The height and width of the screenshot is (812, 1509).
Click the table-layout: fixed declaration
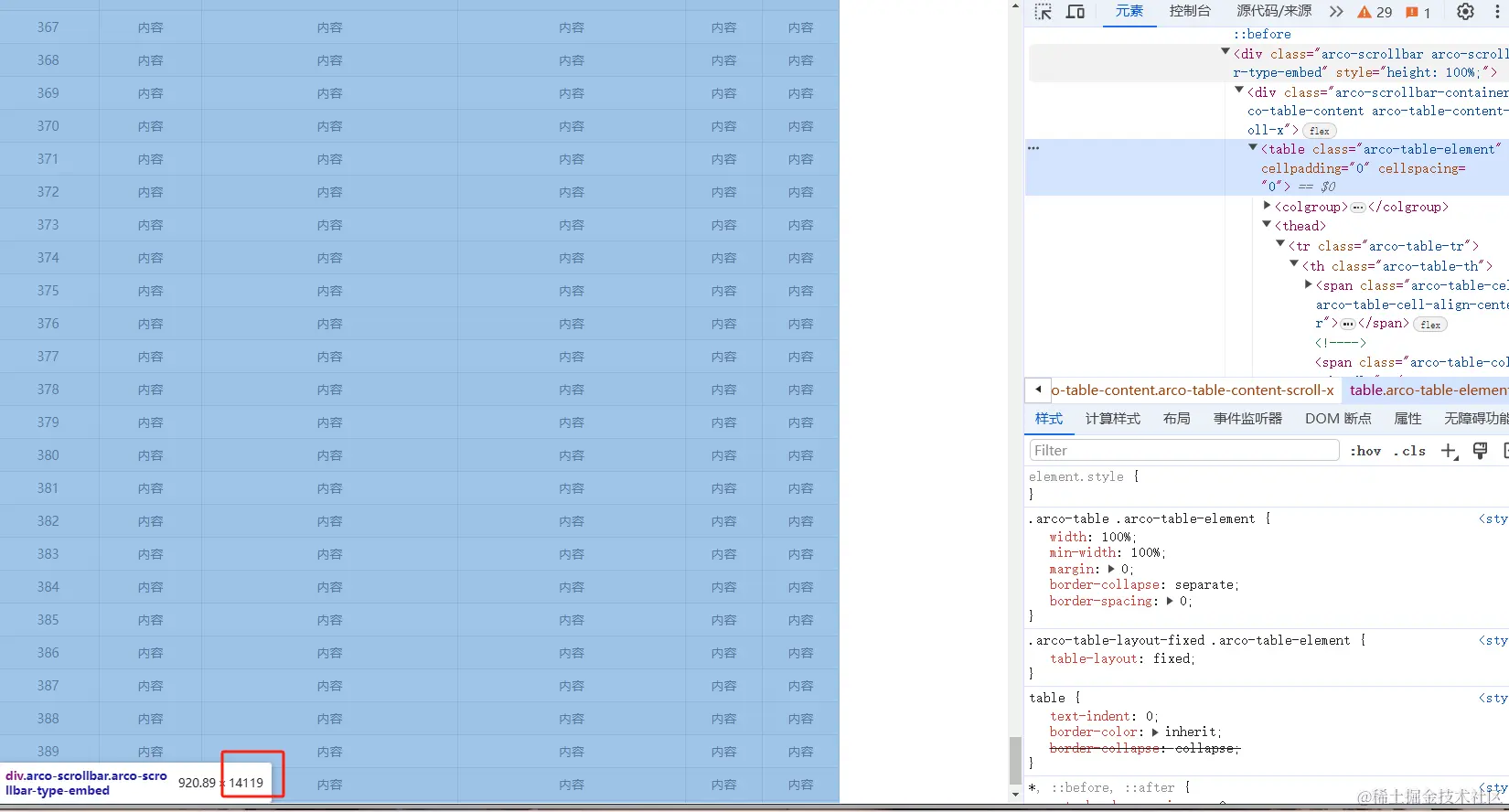click(1122, 658)
